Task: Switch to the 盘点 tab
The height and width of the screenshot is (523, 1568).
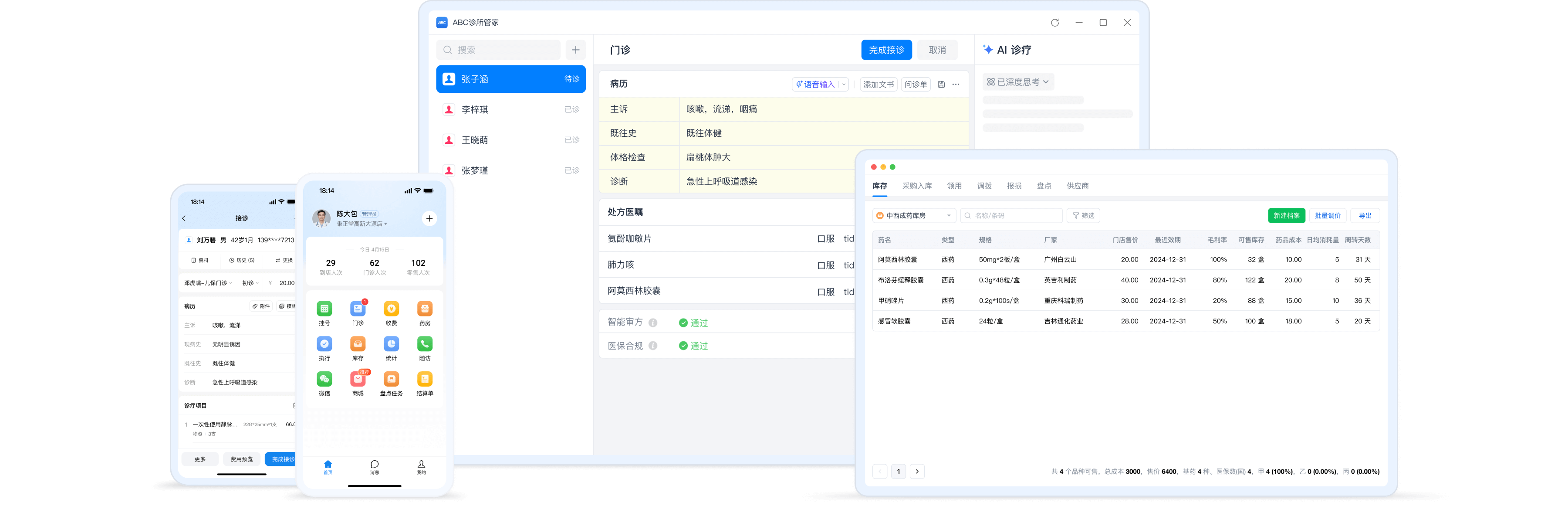Action: tap(1044, 186)
